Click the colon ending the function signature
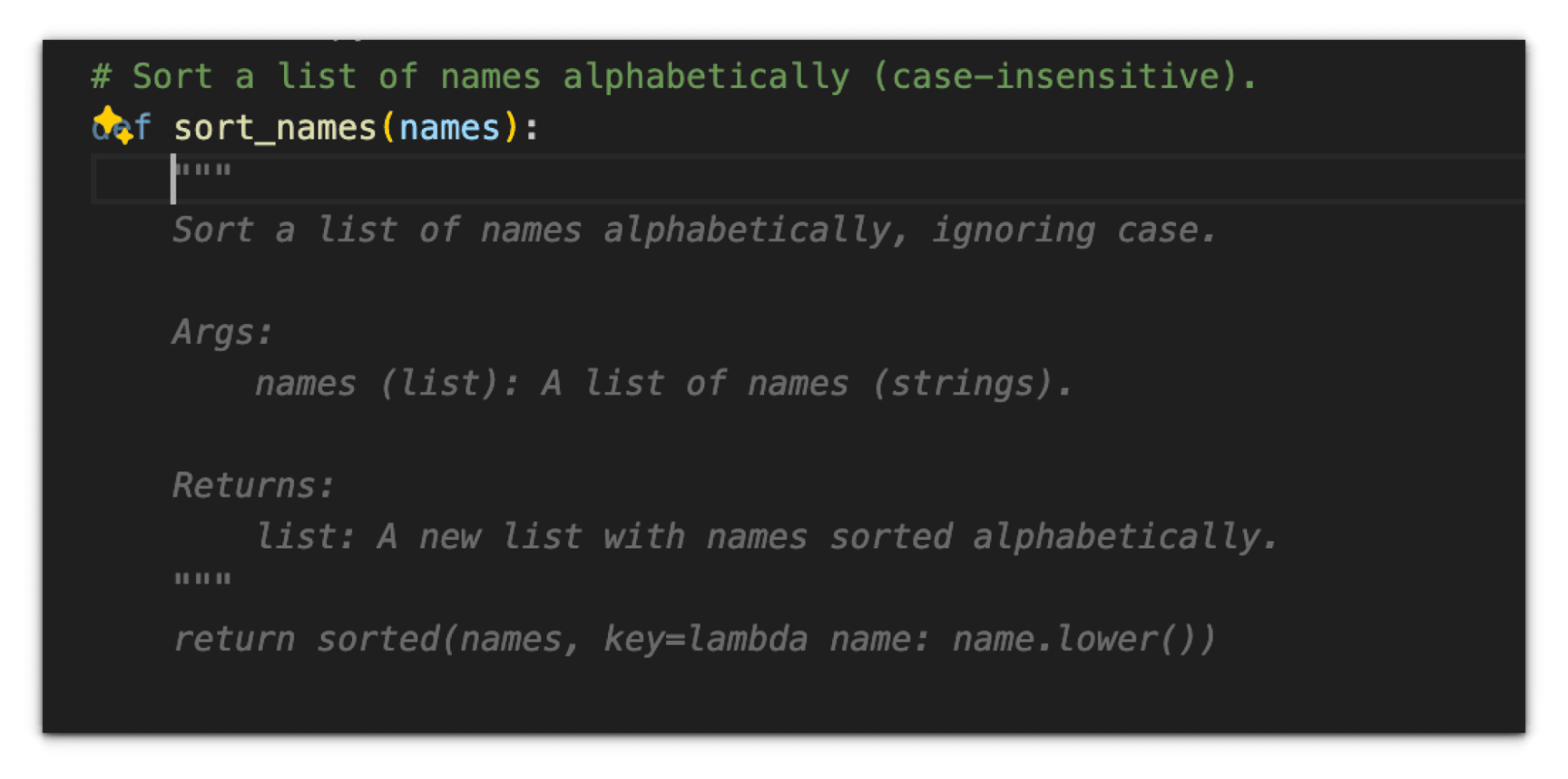 click(x=532, y=128)
